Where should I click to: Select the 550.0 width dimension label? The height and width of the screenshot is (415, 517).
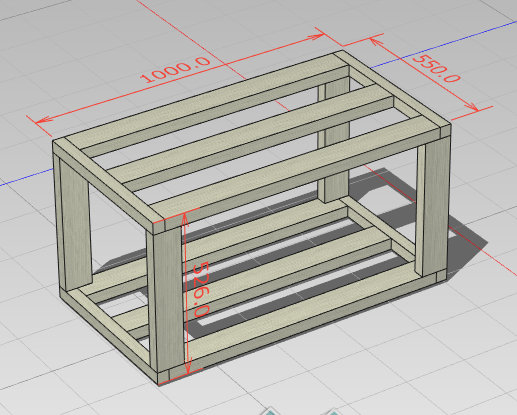436,68
